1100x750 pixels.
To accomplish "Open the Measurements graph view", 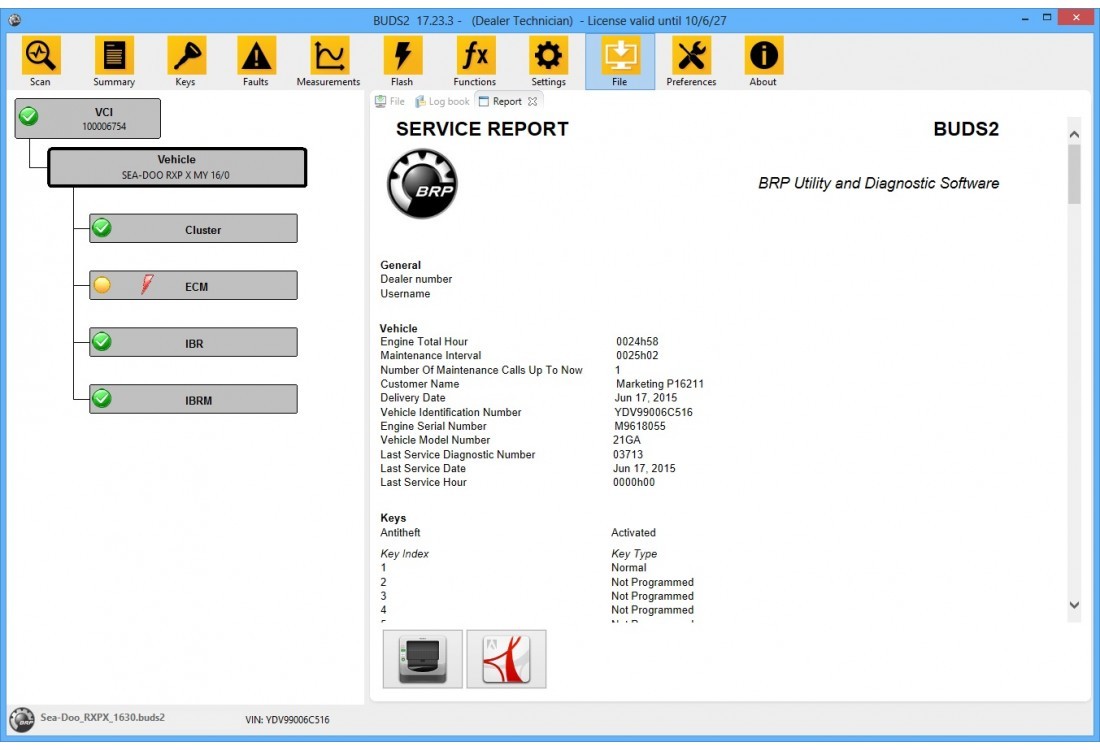I will tap(328, 60).
